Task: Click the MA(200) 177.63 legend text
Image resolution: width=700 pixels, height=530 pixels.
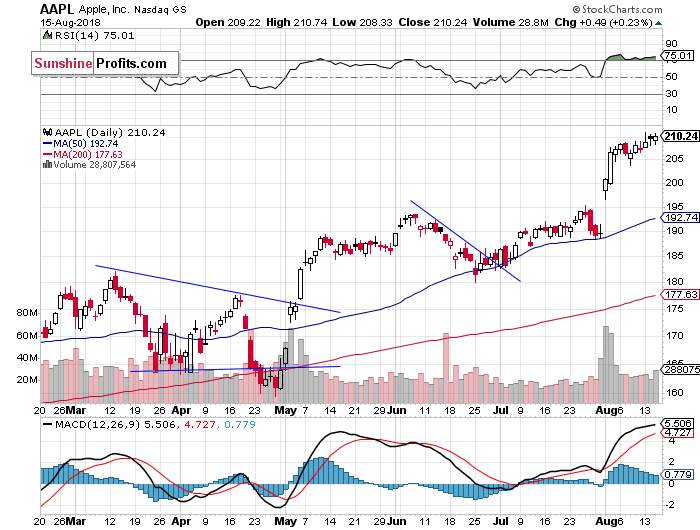Action: point(88,154)
